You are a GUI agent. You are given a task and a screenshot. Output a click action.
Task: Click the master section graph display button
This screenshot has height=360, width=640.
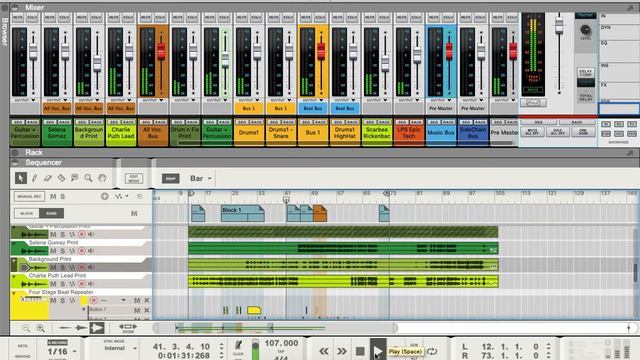(x=533, y=103)
